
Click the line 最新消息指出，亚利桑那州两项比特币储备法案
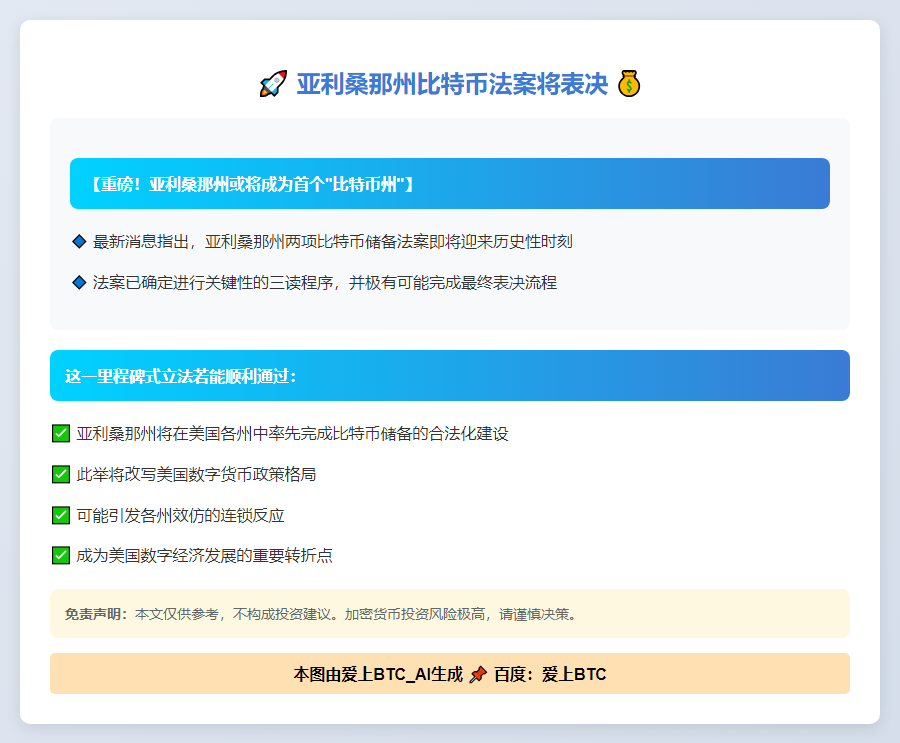tap(333, 242)
